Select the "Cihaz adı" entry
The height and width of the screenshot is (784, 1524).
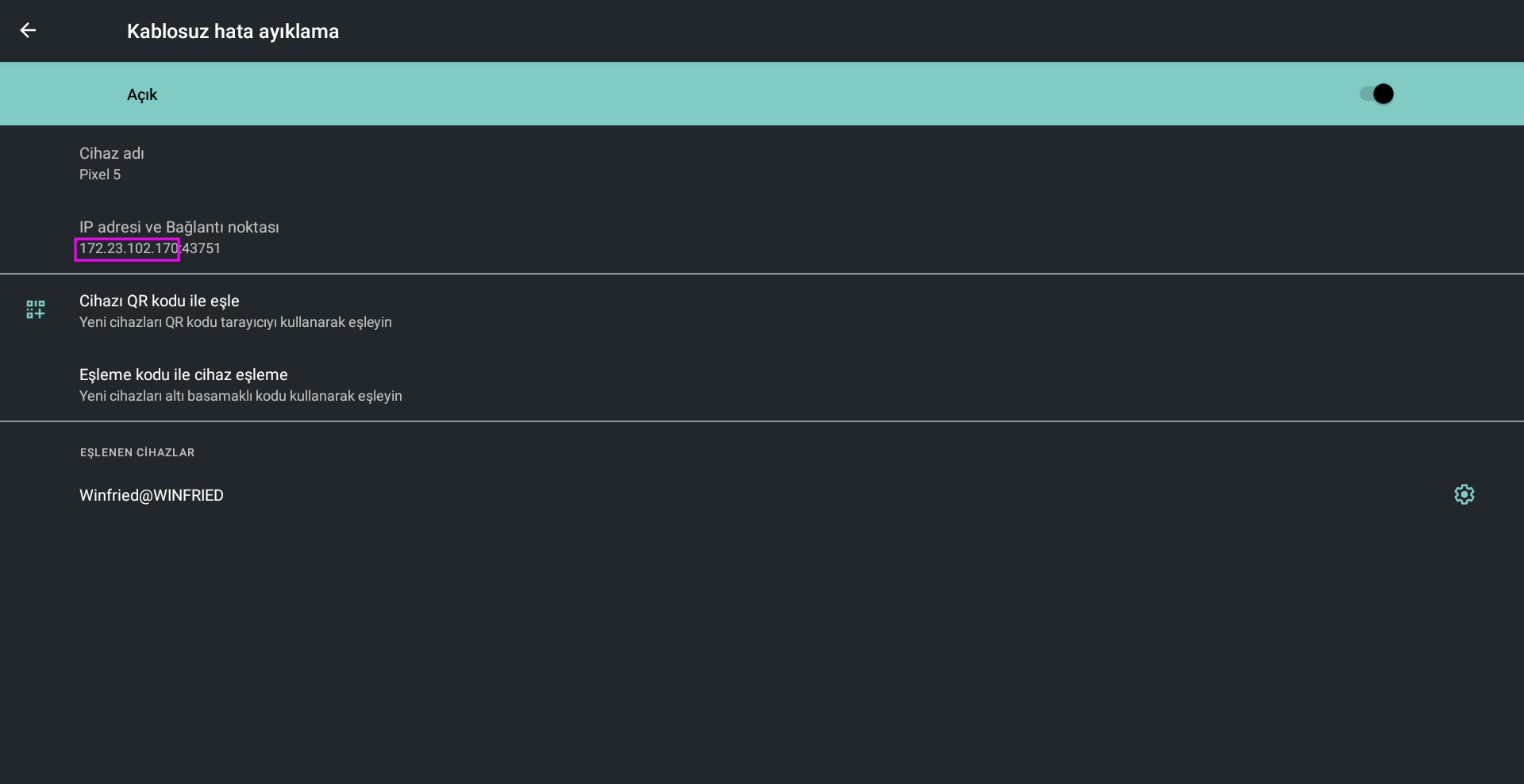pos(111,153)
